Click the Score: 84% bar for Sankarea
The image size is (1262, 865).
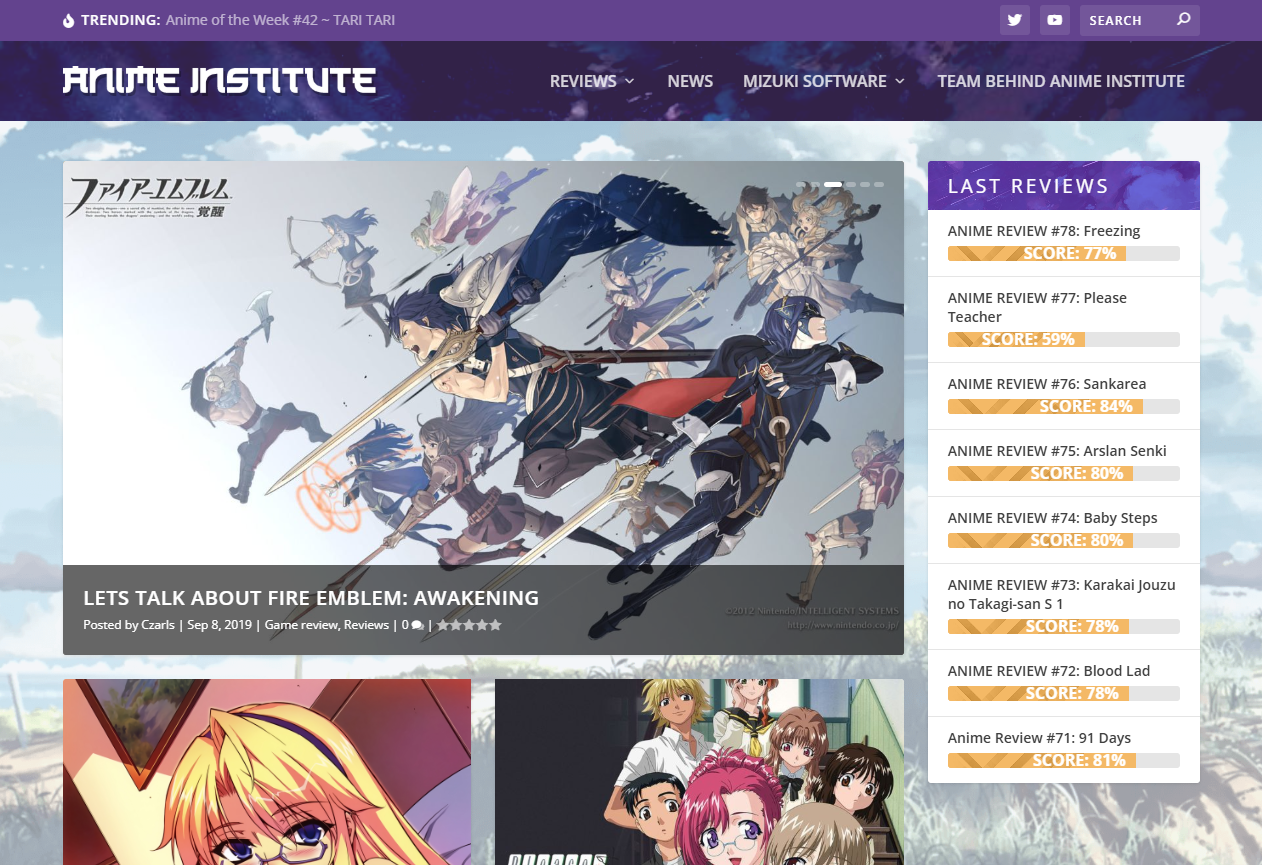pyautogui.click(x=1064, y=407)
